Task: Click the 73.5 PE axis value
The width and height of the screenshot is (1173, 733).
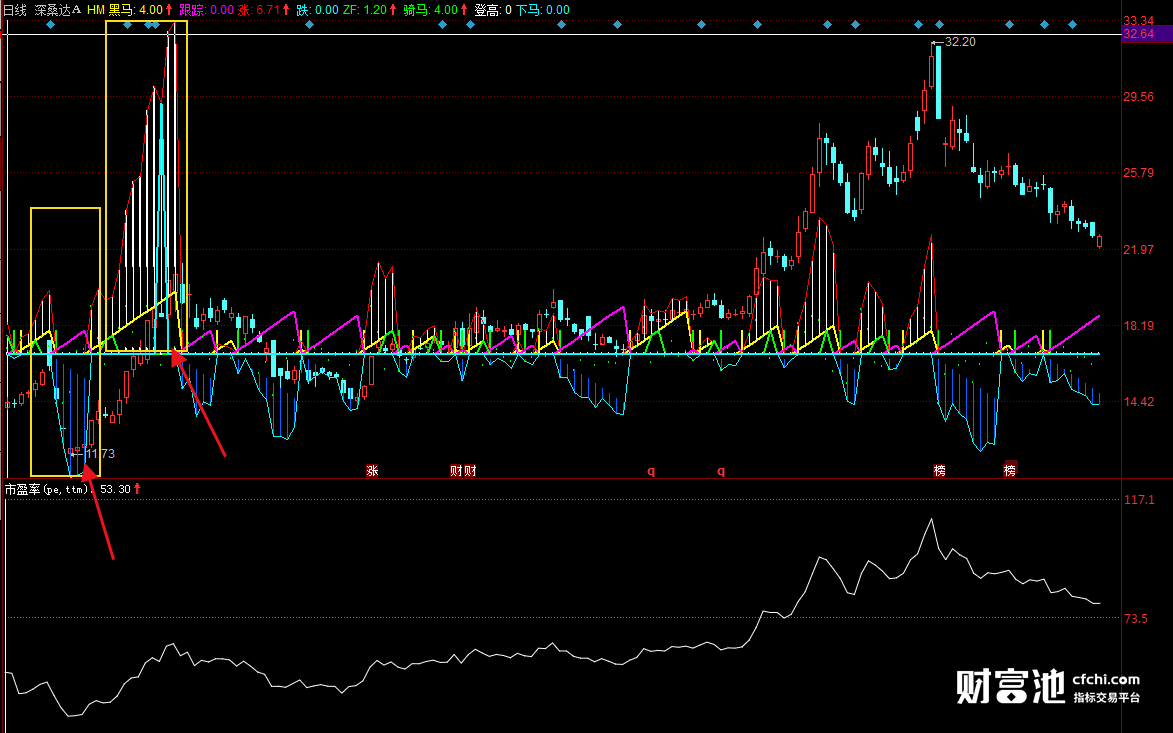Action: coord(1136,619)
